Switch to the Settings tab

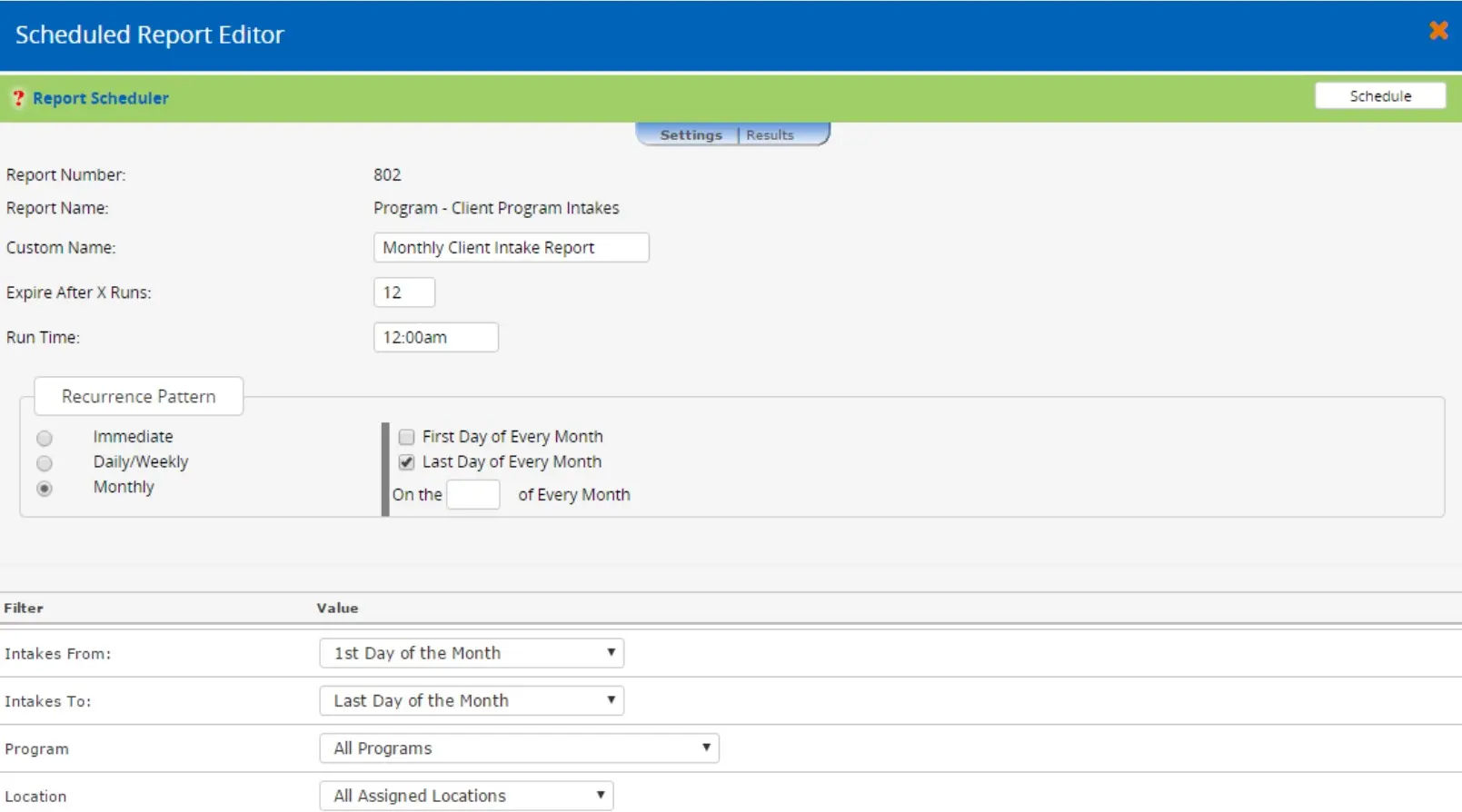click(x=691, y=134)
